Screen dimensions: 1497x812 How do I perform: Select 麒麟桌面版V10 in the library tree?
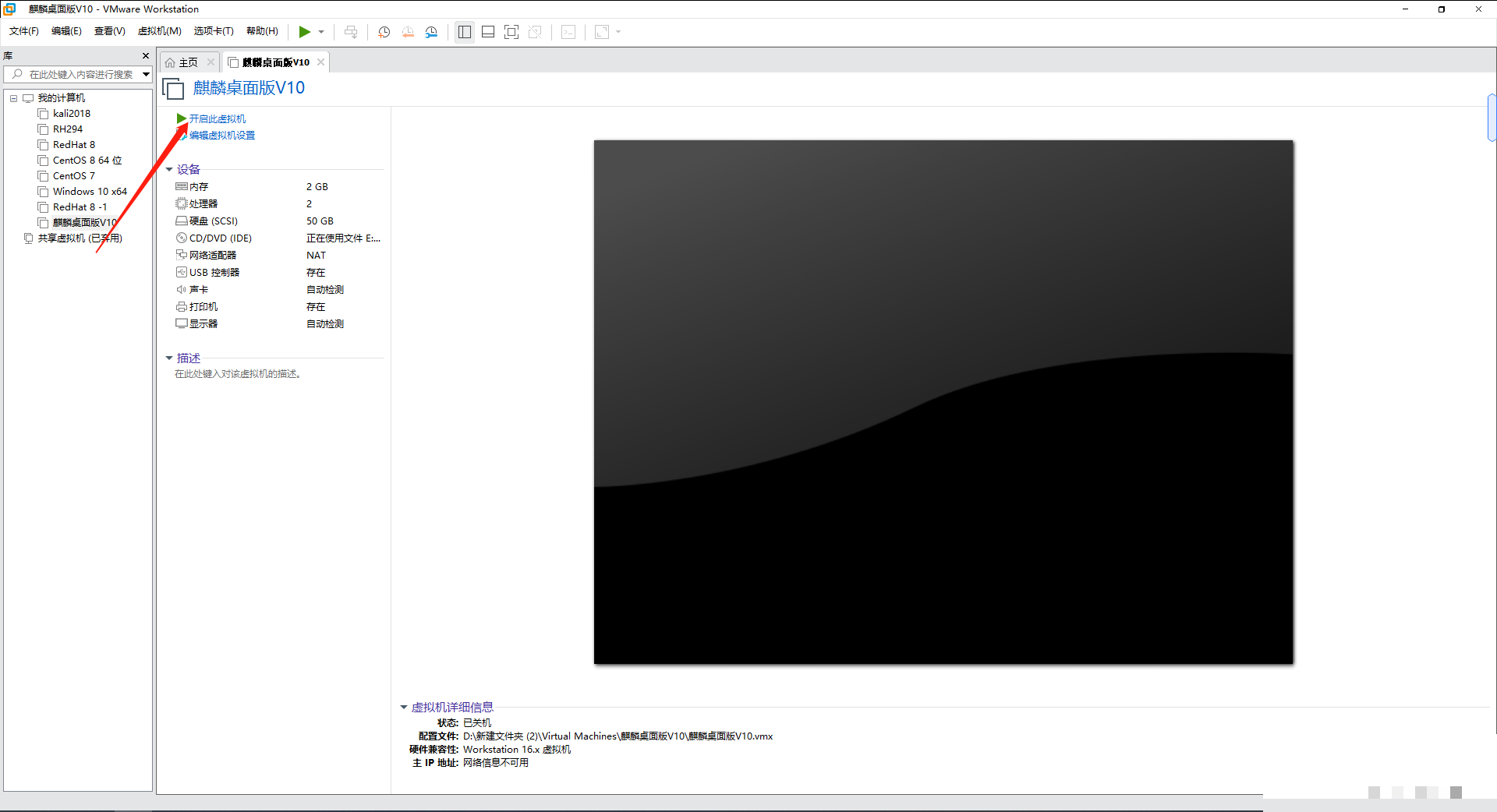(x=84, y=223)
